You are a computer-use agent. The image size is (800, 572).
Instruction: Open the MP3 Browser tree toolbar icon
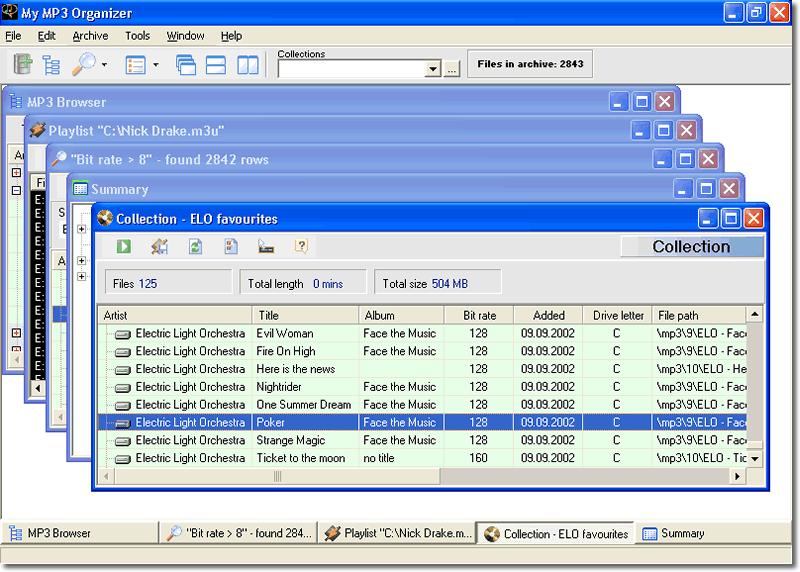(x=51, y=65)
